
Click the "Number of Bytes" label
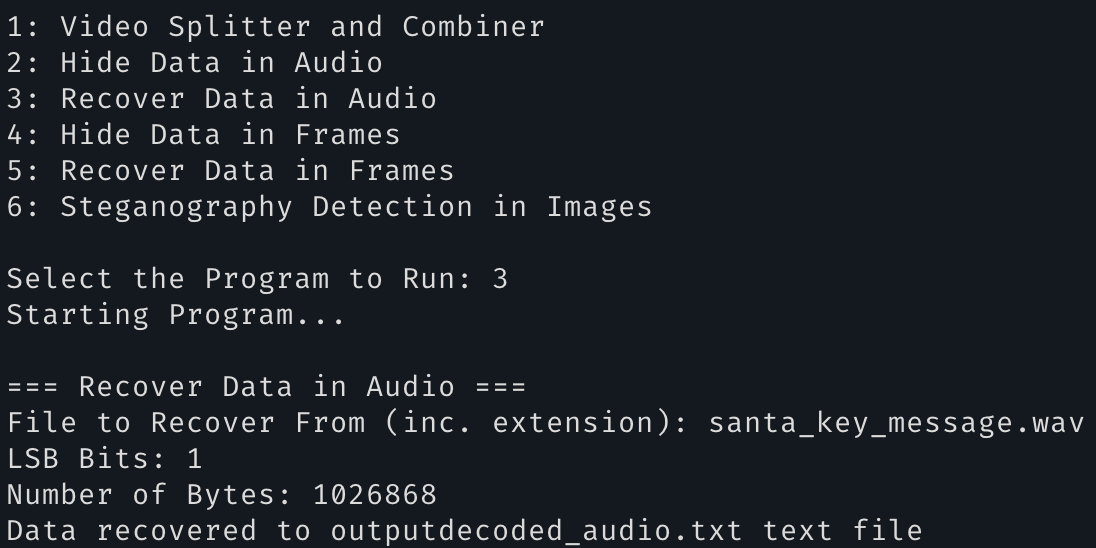150,495
